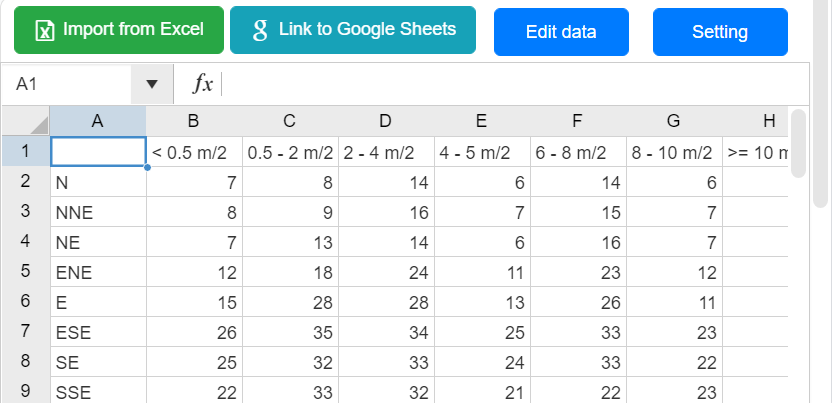The width and height of the screenshot is (833, 403).
Task: Click the vertical scrollbar thumb
Action: click(x=798, y=144)
